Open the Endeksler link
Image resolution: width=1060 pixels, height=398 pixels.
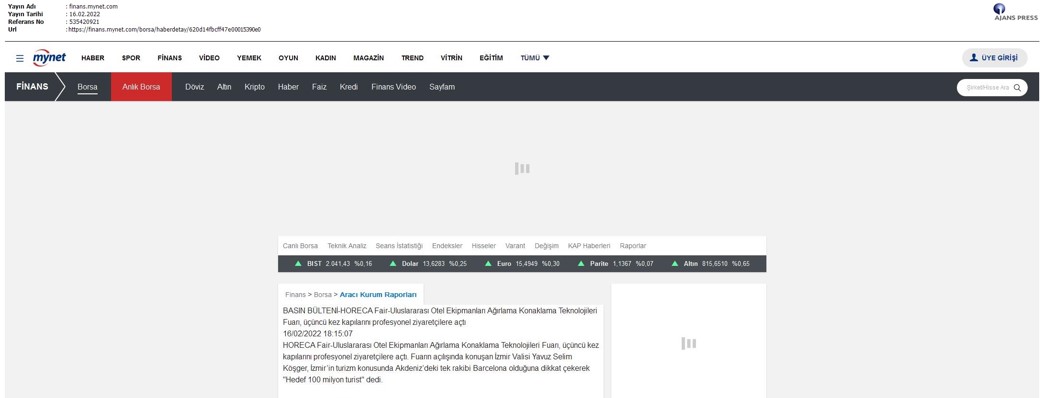tap(447, 246)
